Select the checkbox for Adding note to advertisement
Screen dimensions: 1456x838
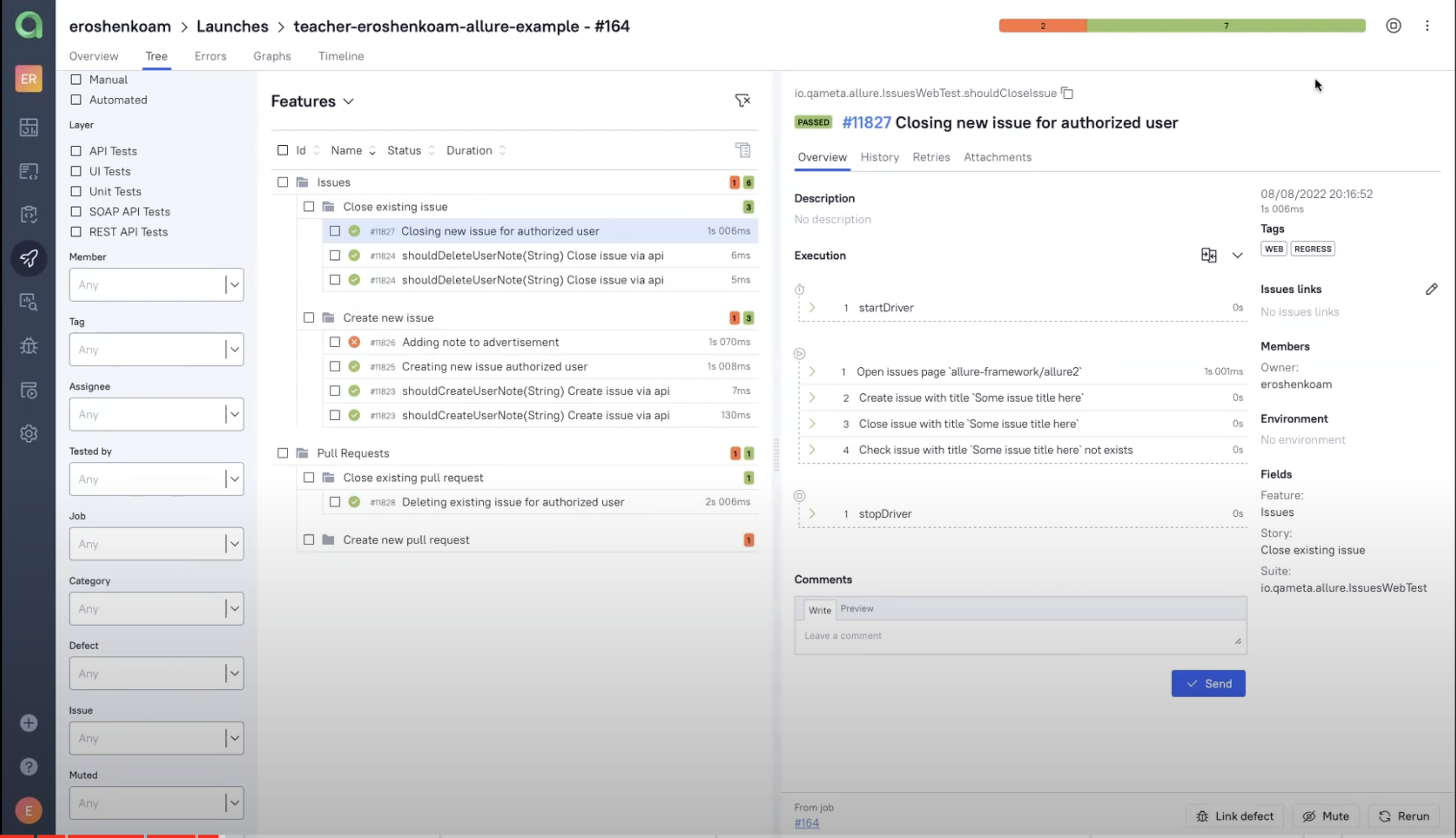335,342
